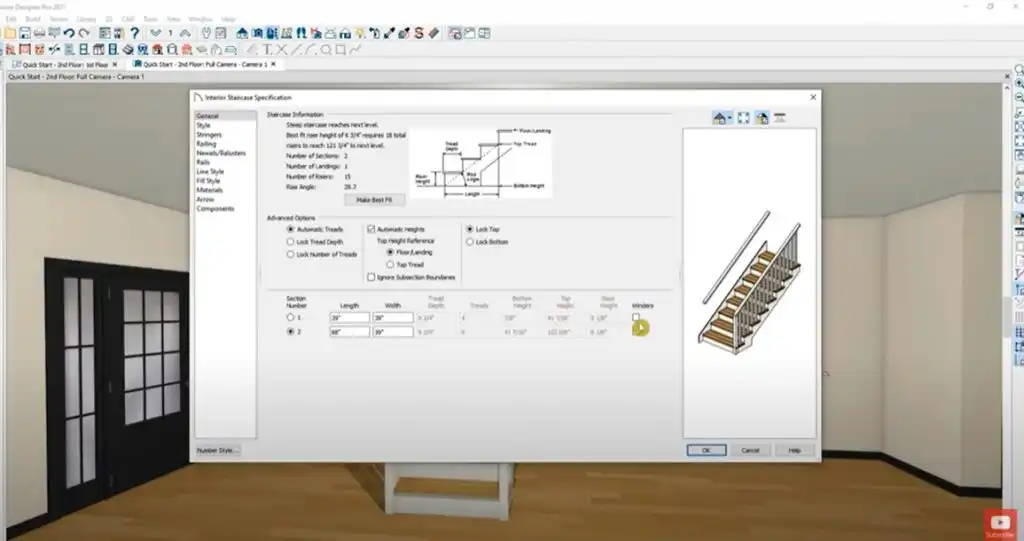Select Lock Number of Treads option

(291, 254)
